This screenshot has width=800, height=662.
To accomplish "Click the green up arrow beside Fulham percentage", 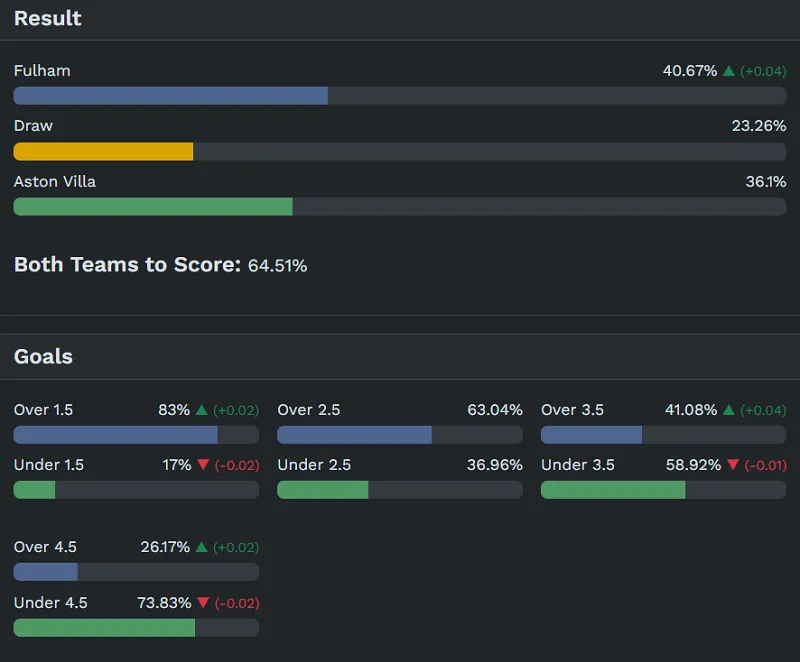I will click(x=729, y=71).
